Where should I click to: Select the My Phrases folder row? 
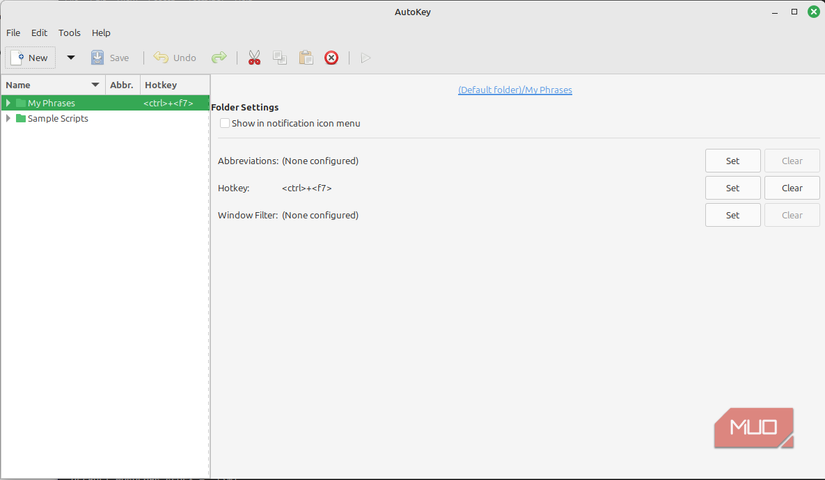[105, 103]
